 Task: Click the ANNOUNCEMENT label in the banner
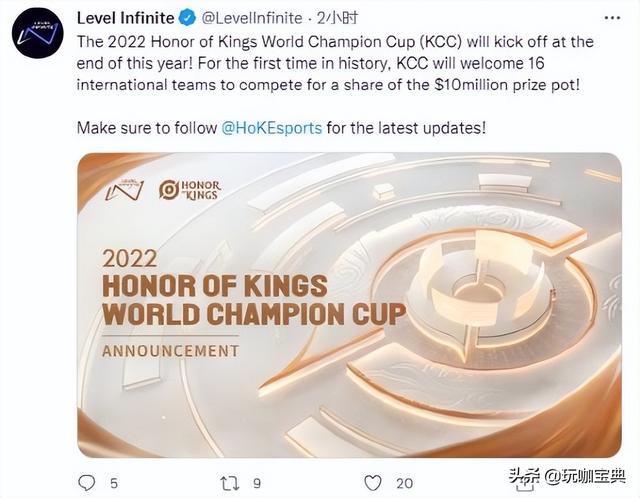[x=170, y=351]
